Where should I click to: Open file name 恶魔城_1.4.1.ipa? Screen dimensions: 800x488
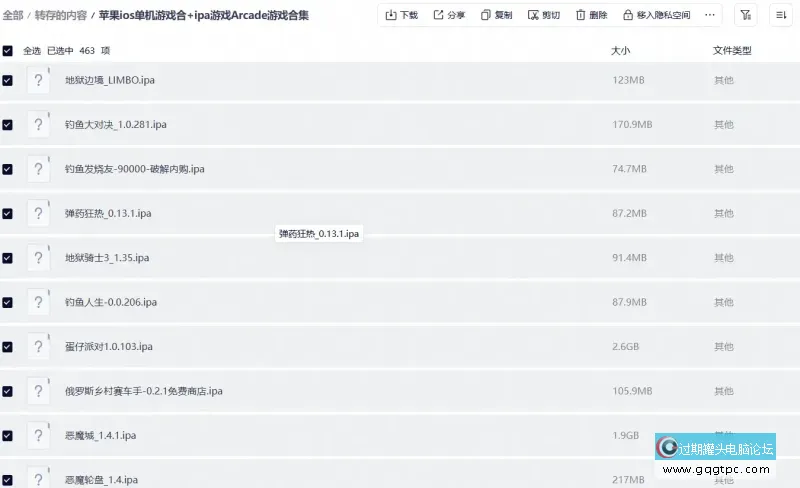coord(101,435)
